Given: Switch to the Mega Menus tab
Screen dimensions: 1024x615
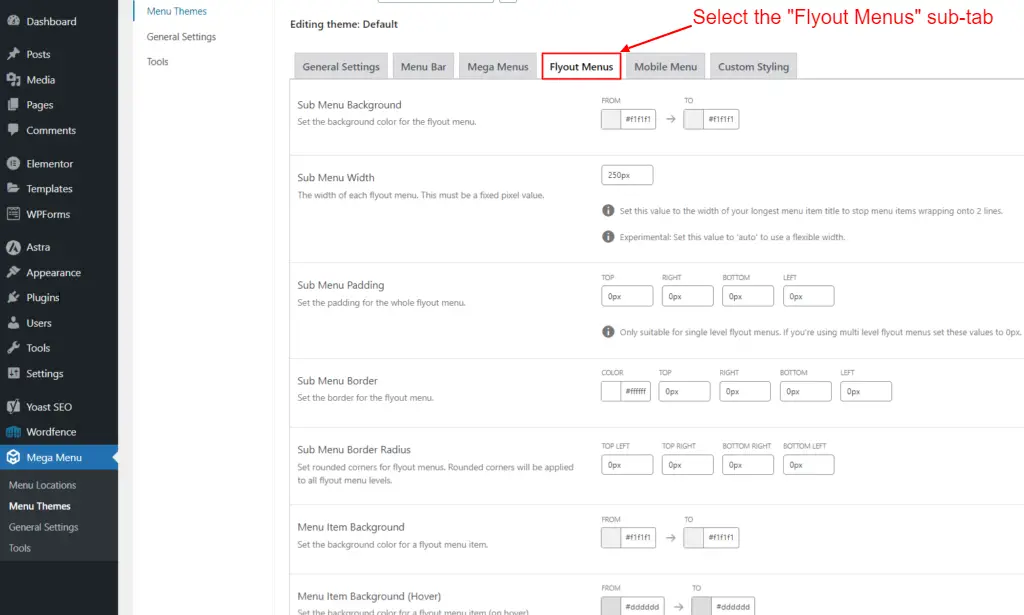Looking at the screenshot, I should click(498, 67).
